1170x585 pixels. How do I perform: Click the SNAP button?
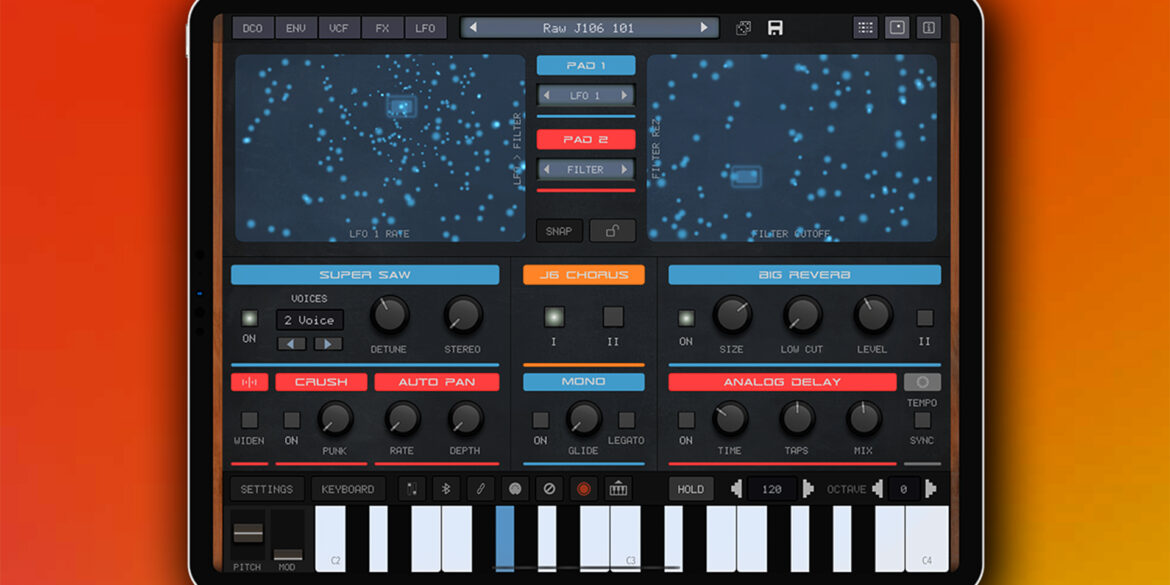coord(559,230)
